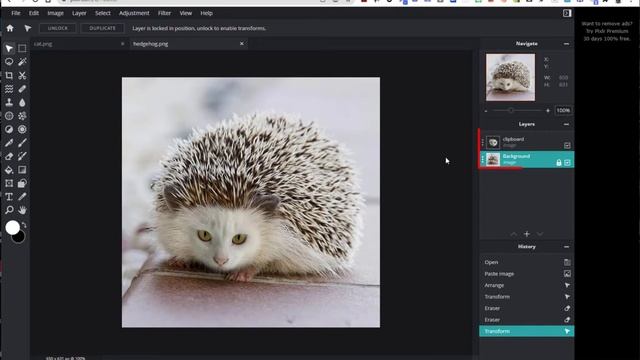Select the Crop tool
The image size is (640, 360).
point(9,76)
